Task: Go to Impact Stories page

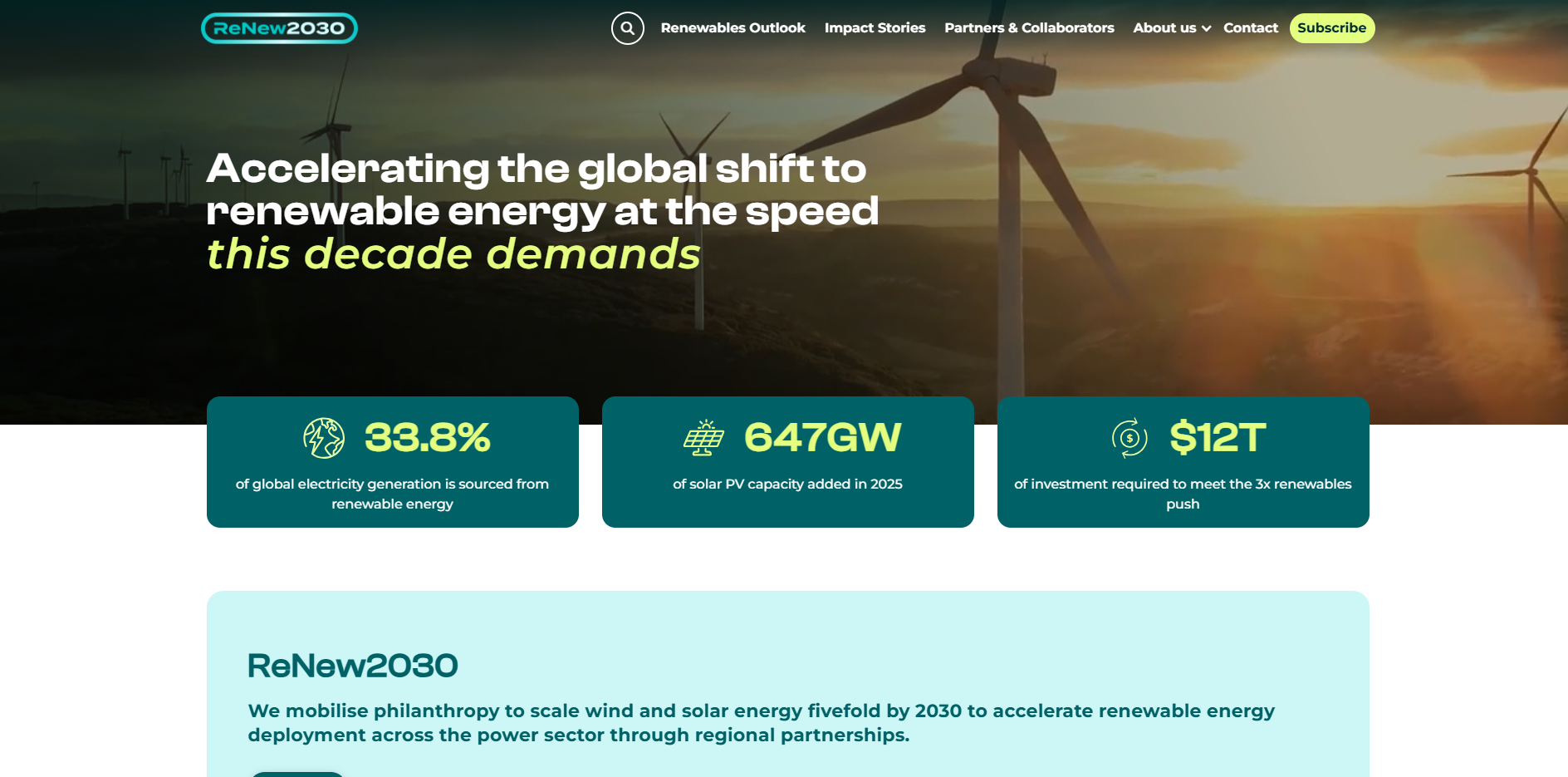Action: coord(875,28)
